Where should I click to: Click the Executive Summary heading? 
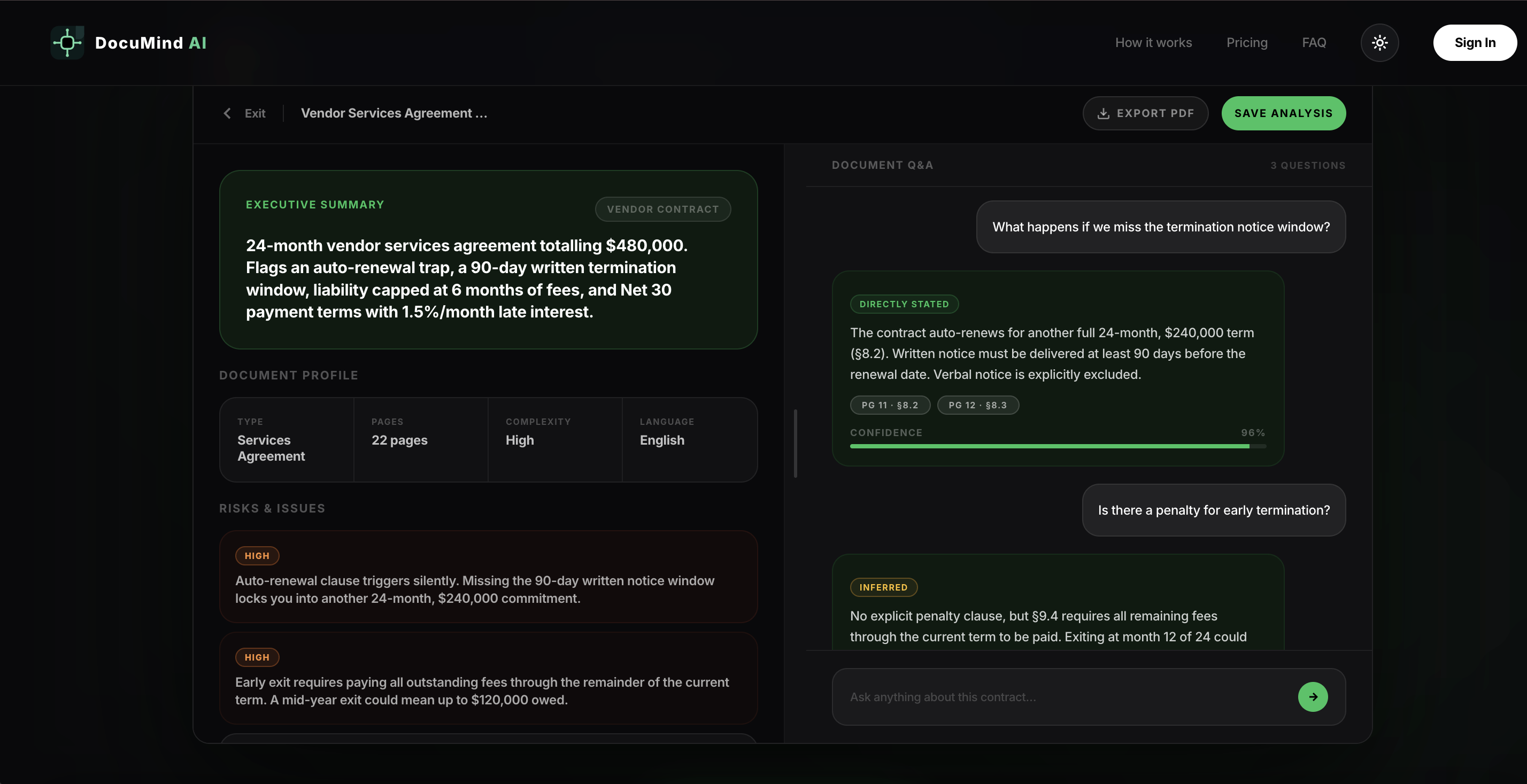315,205
